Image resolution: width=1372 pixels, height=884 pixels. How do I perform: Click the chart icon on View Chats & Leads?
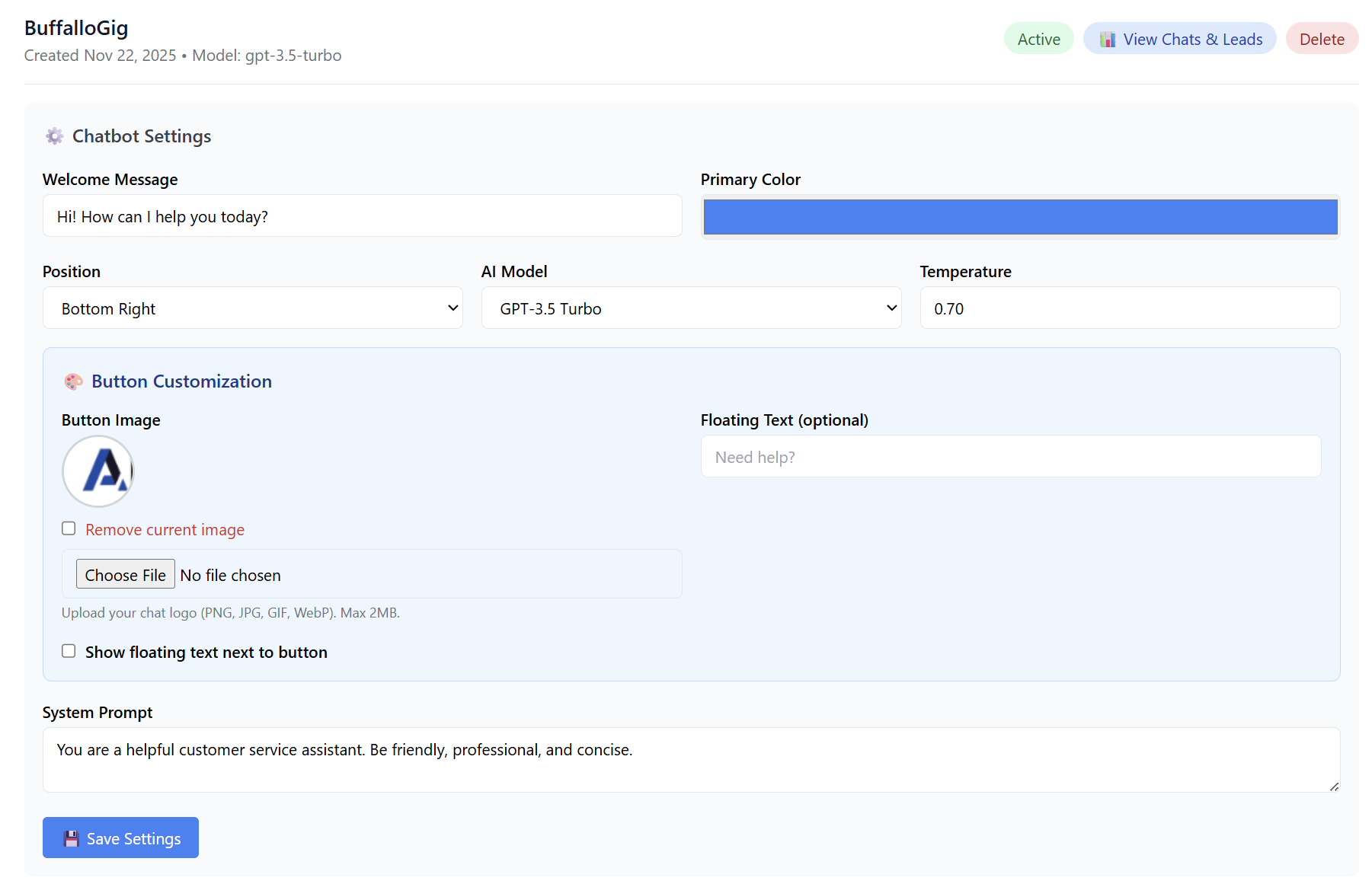click(x=1108, y=40)
